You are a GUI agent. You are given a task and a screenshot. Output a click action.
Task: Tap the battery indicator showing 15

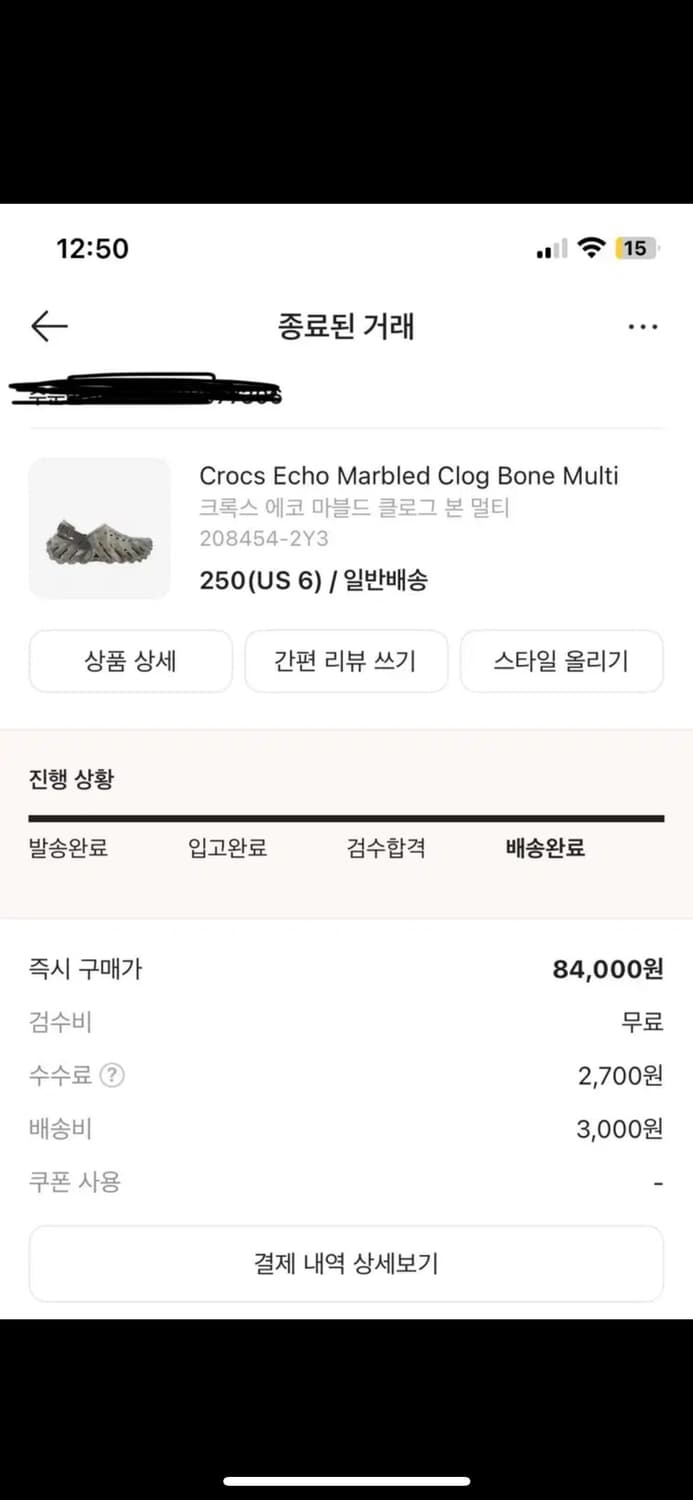pos(637,247)
